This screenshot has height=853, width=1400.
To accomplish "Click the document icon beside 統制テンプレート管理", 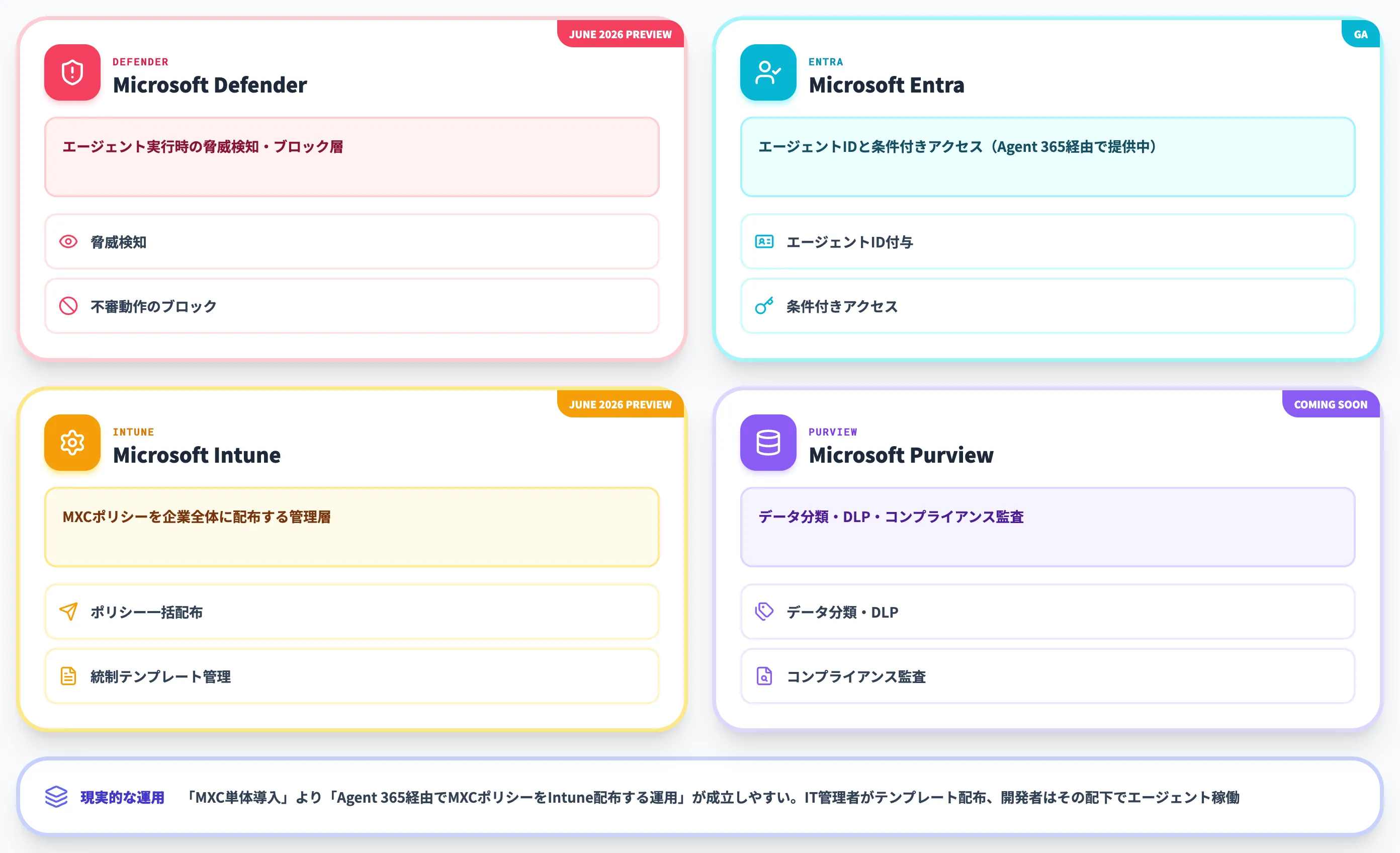I will coord(68,675).
